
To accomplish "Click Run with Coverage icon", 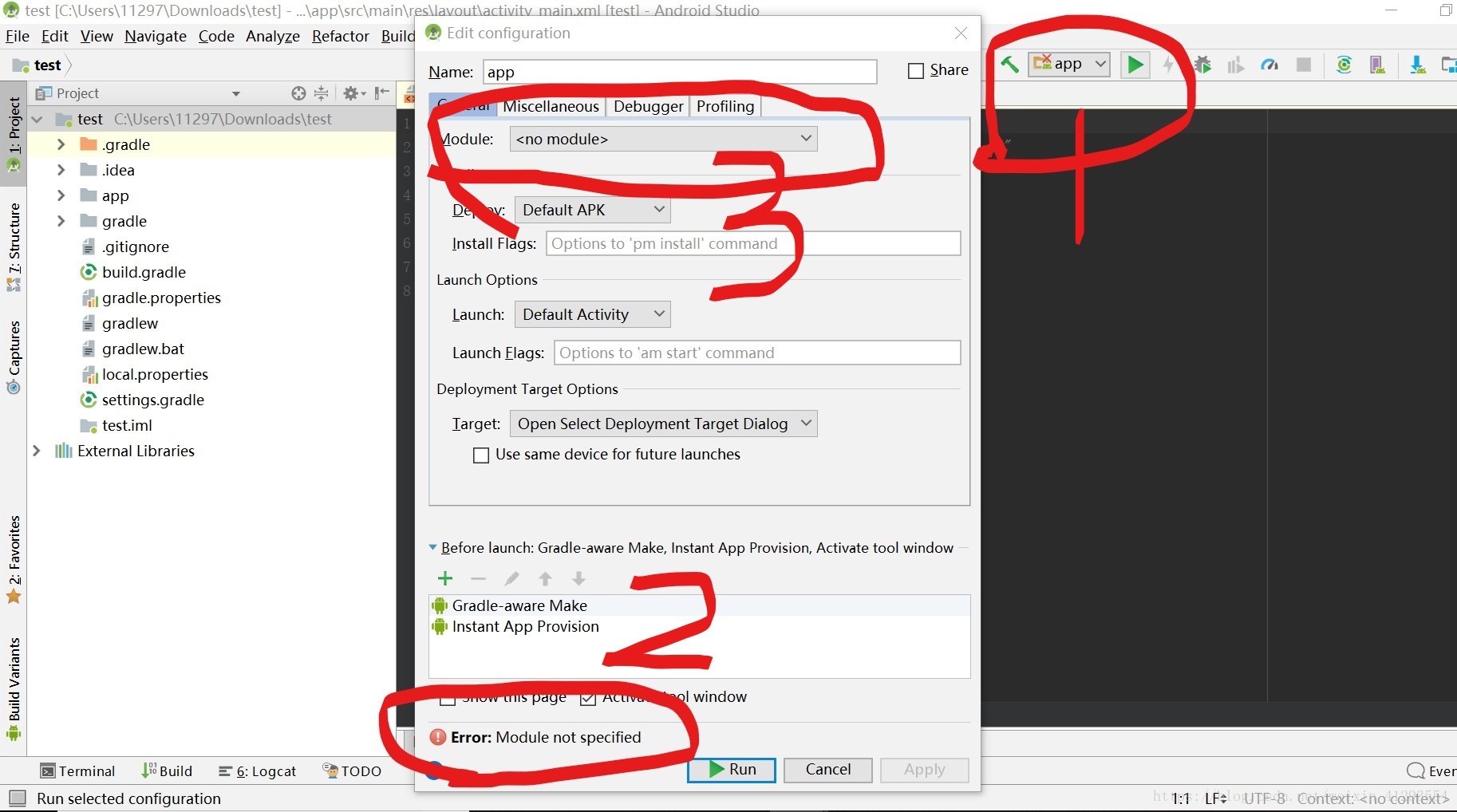I will 1236,65.
